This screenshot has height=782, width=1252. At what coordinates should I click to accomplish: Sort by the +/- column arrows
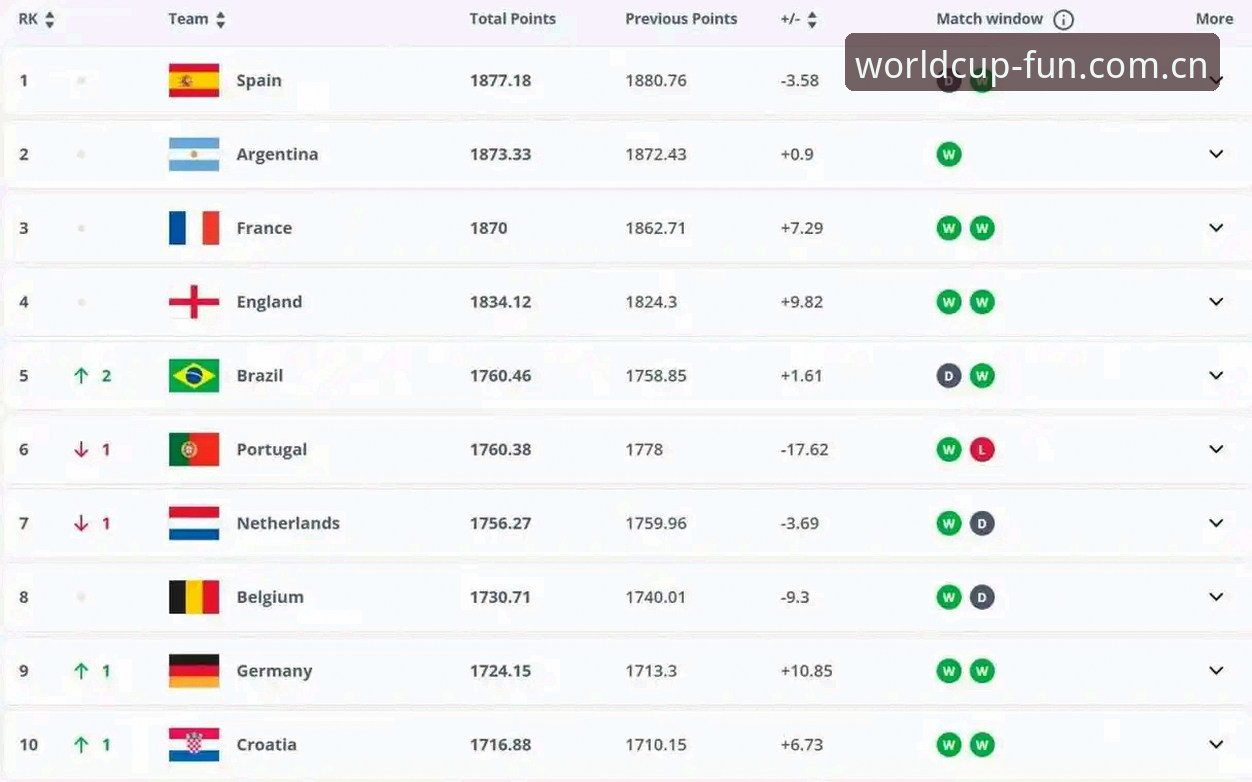[x=812, y=19]
